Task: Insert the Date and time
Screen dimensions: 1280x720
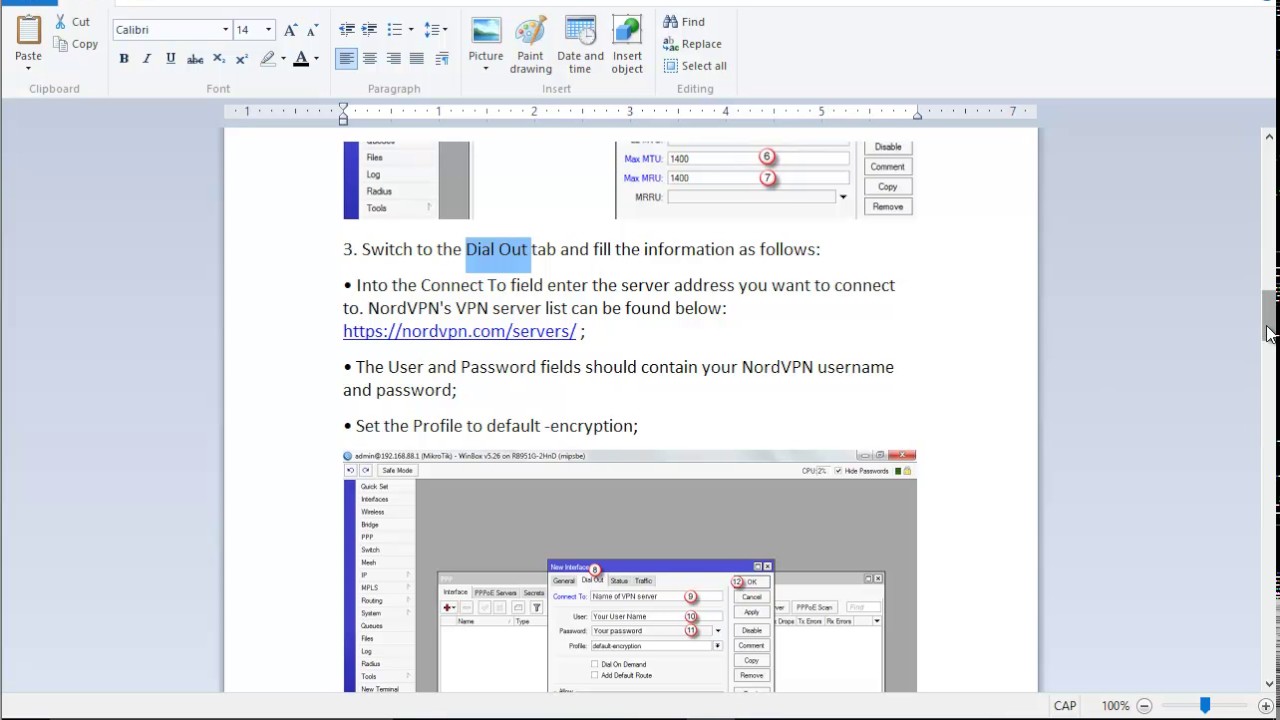Action: [x=580, y=45]
